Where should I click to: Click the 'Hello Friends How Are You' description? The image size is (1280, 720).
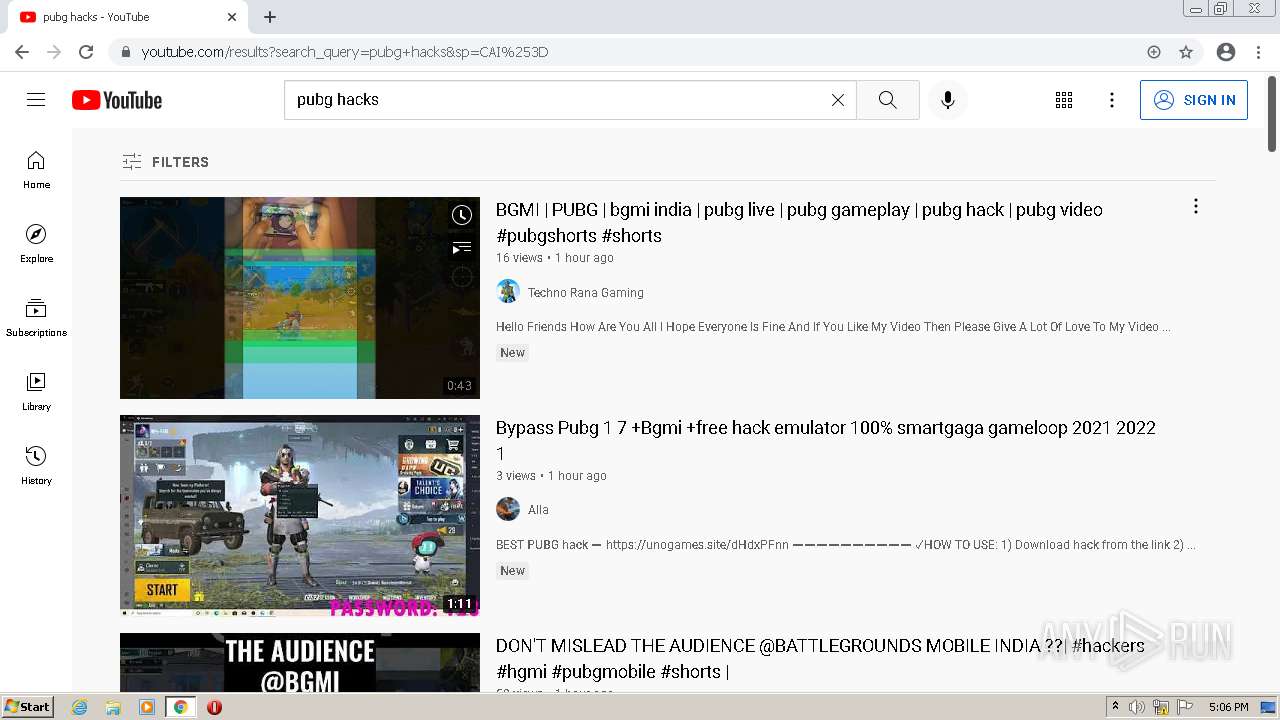coord(833,327)
